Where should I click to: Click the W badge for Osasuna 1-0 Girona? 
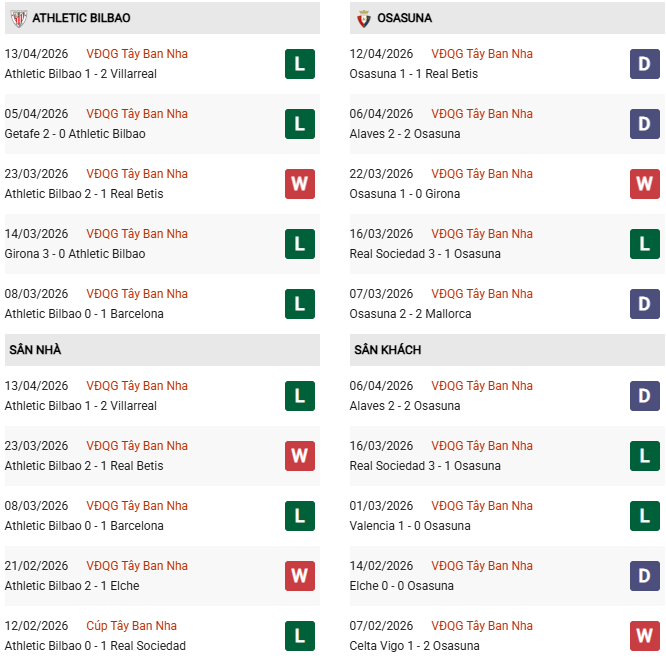point(644,184)
